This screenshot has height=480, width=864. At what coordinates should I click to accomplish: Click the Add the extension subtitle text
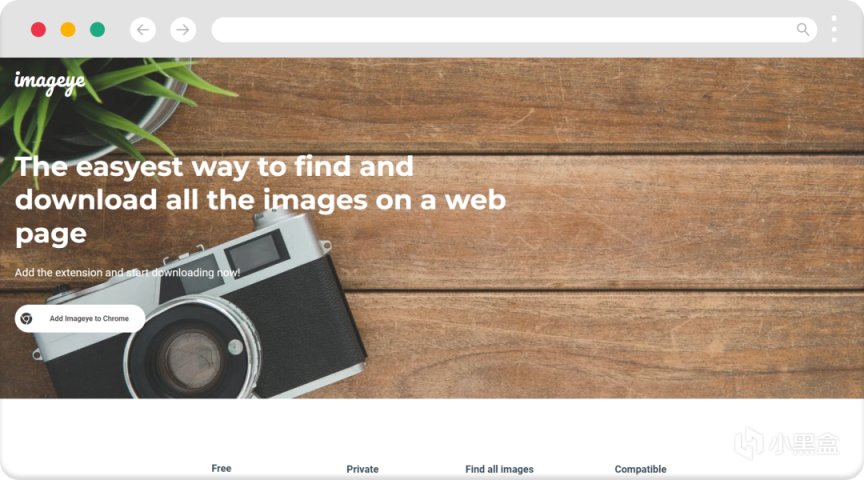click(x=127, y=273)
